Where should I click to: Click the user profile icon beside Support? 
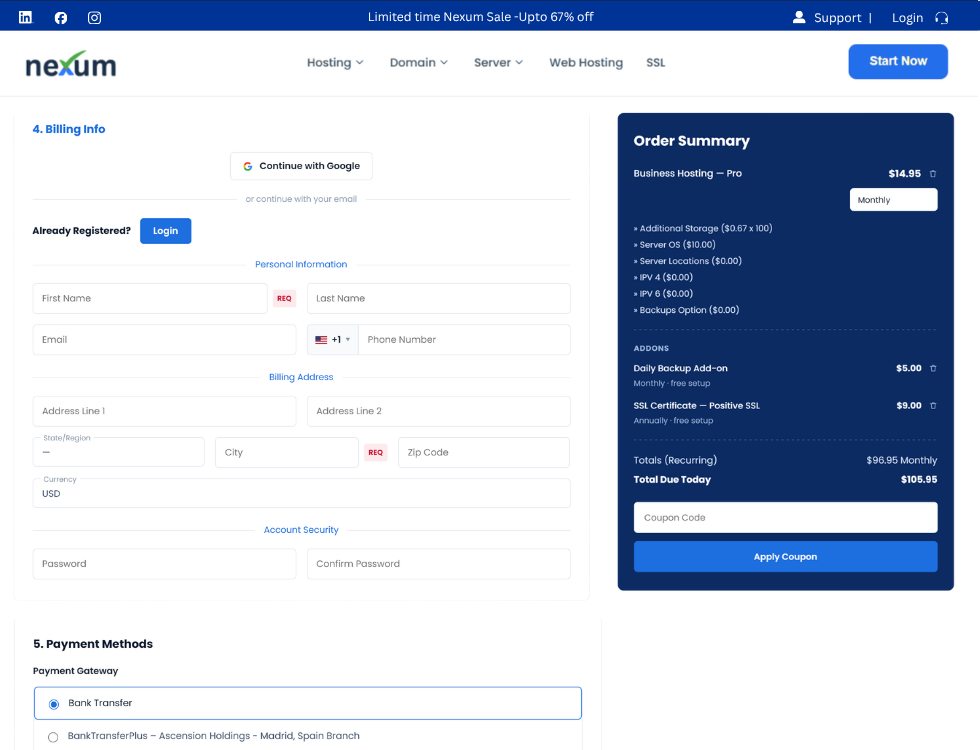click(x=799, y=18)
